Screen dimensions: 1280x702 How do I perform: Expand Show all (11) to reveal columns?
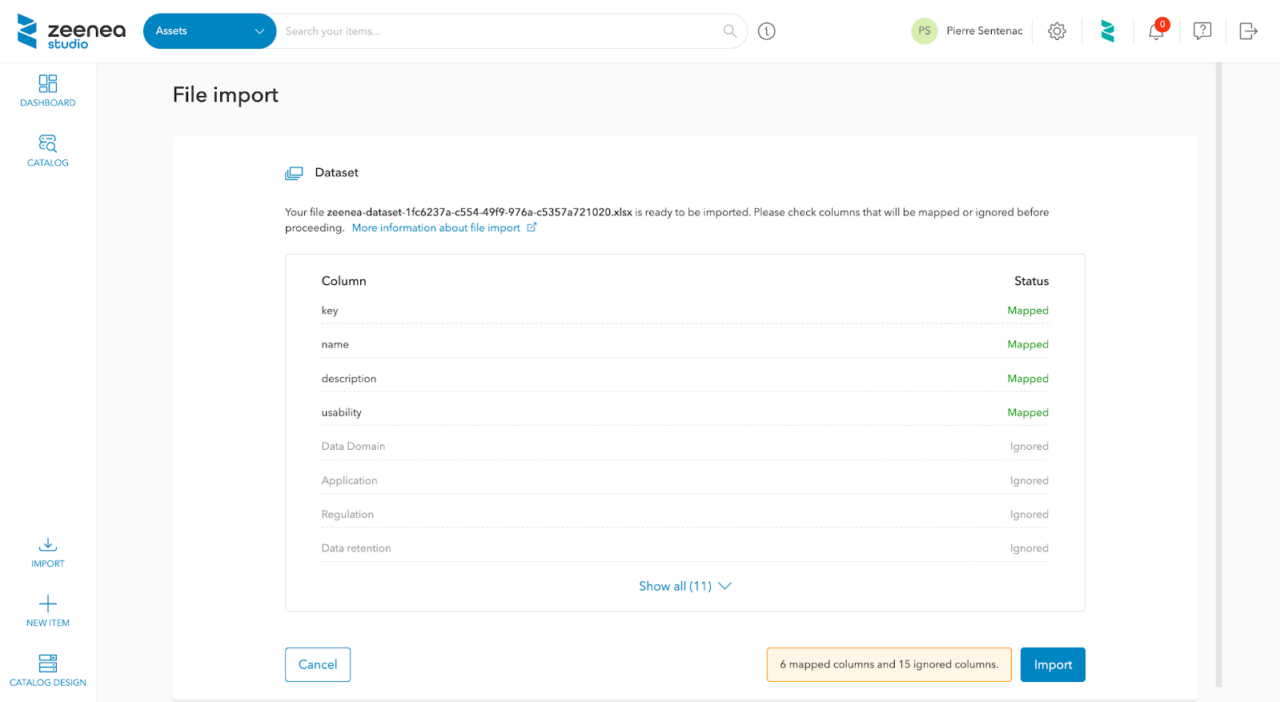675,586
